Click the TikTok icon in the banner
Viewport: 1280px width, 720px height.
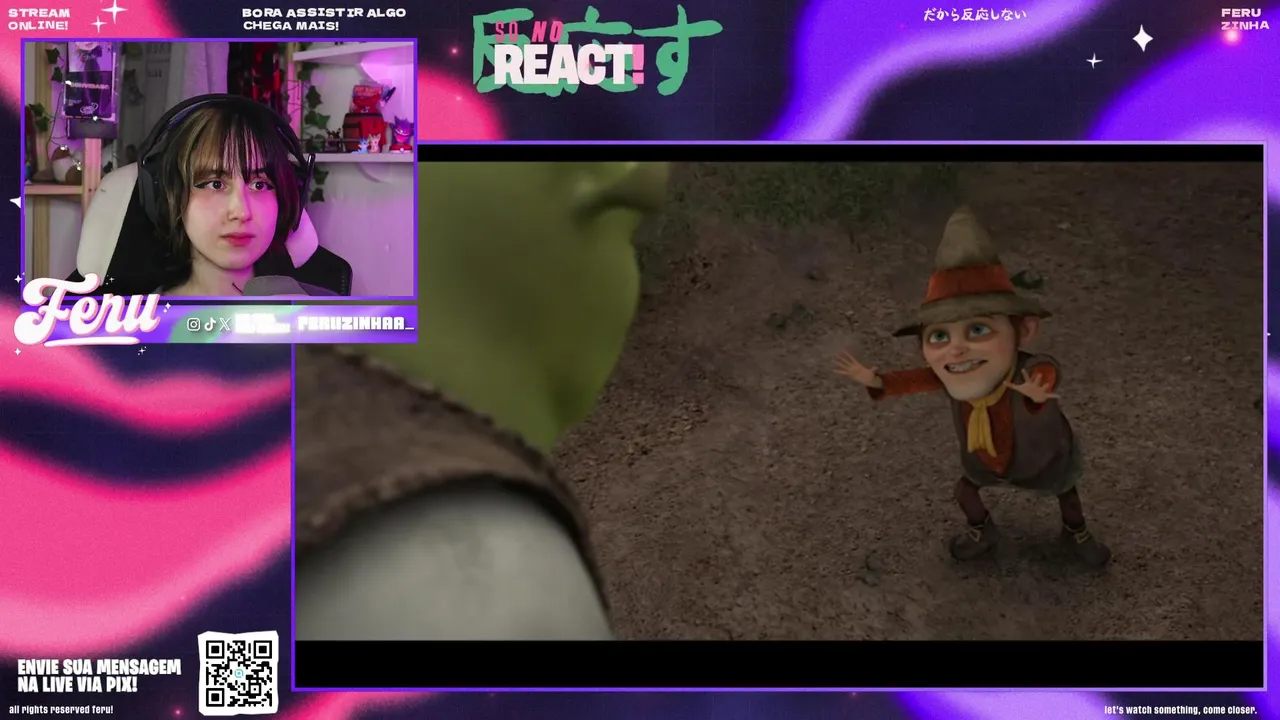[x=209, y=324]
